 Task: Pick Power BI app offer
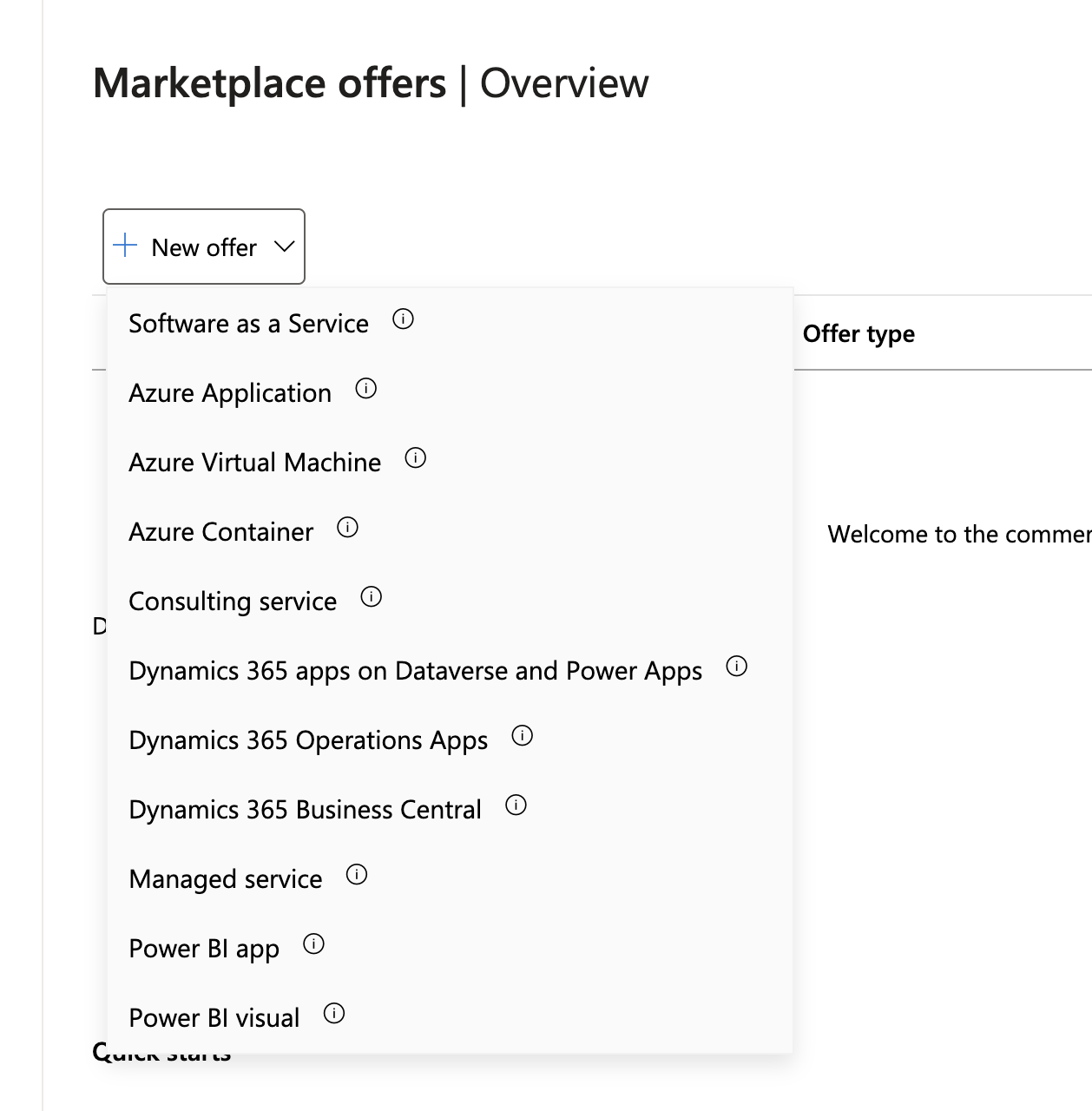[204, 948]
